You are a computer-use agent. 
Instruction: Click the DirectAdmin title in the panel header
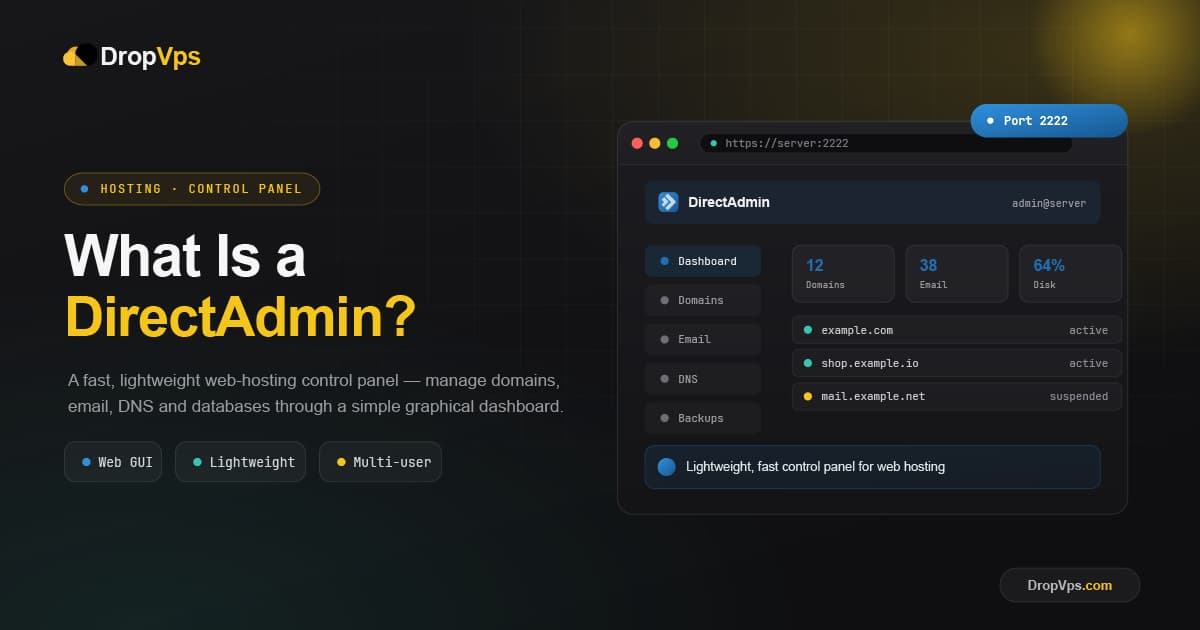coord(729,202)
